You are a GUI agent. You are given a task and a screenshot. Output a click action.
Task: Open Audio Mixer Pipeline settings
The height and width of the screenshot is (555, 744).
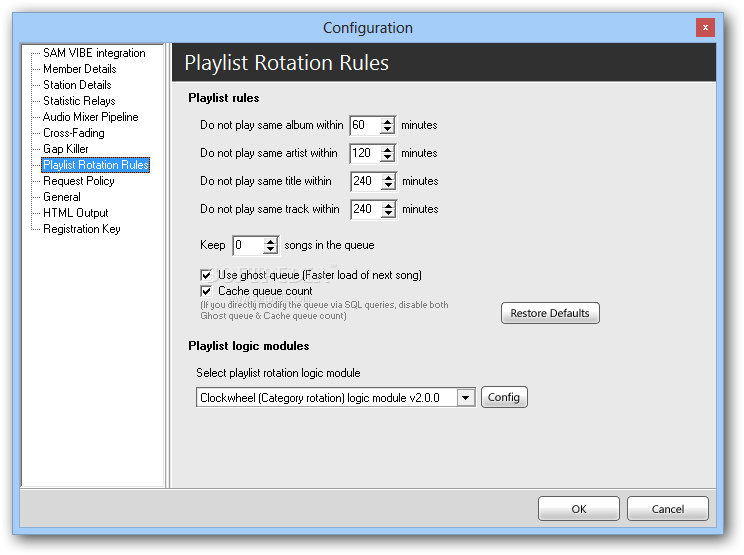[91, 117]
